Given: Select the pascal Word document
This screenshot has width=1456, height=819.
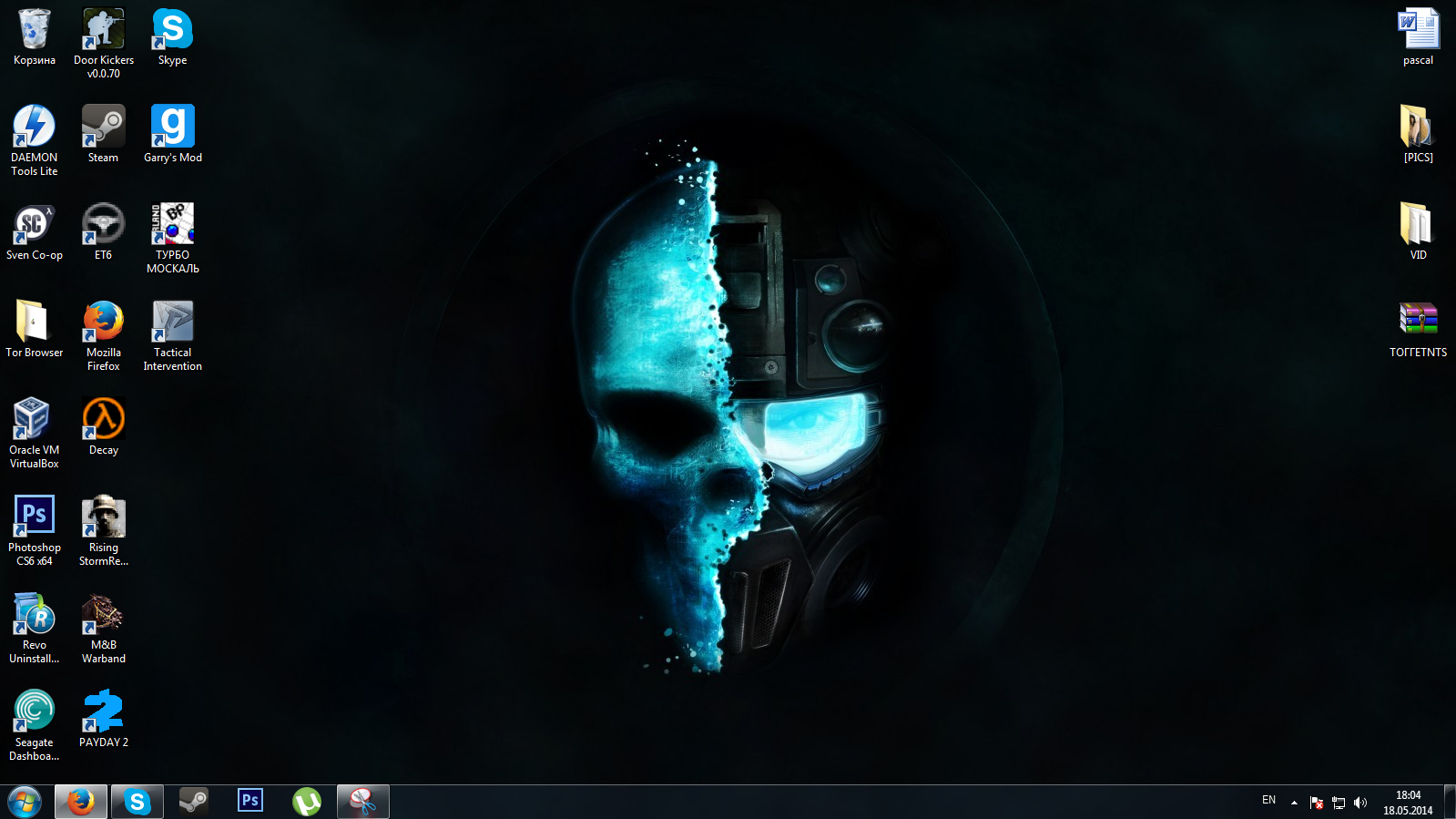Looking at the screenshot, I should pyautogui.click(x=1419, y=37).
